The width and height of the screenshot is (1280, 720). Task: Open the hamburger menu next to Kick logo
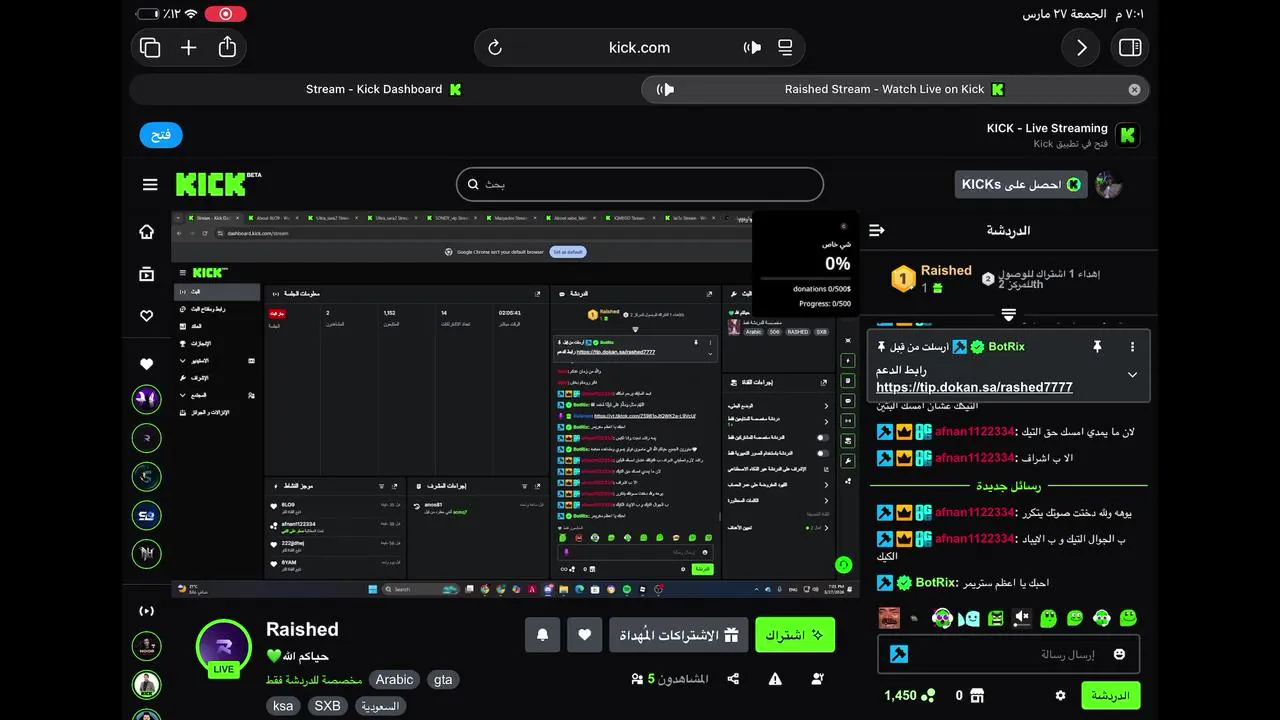pyautogui.click(x=150, y=184)
